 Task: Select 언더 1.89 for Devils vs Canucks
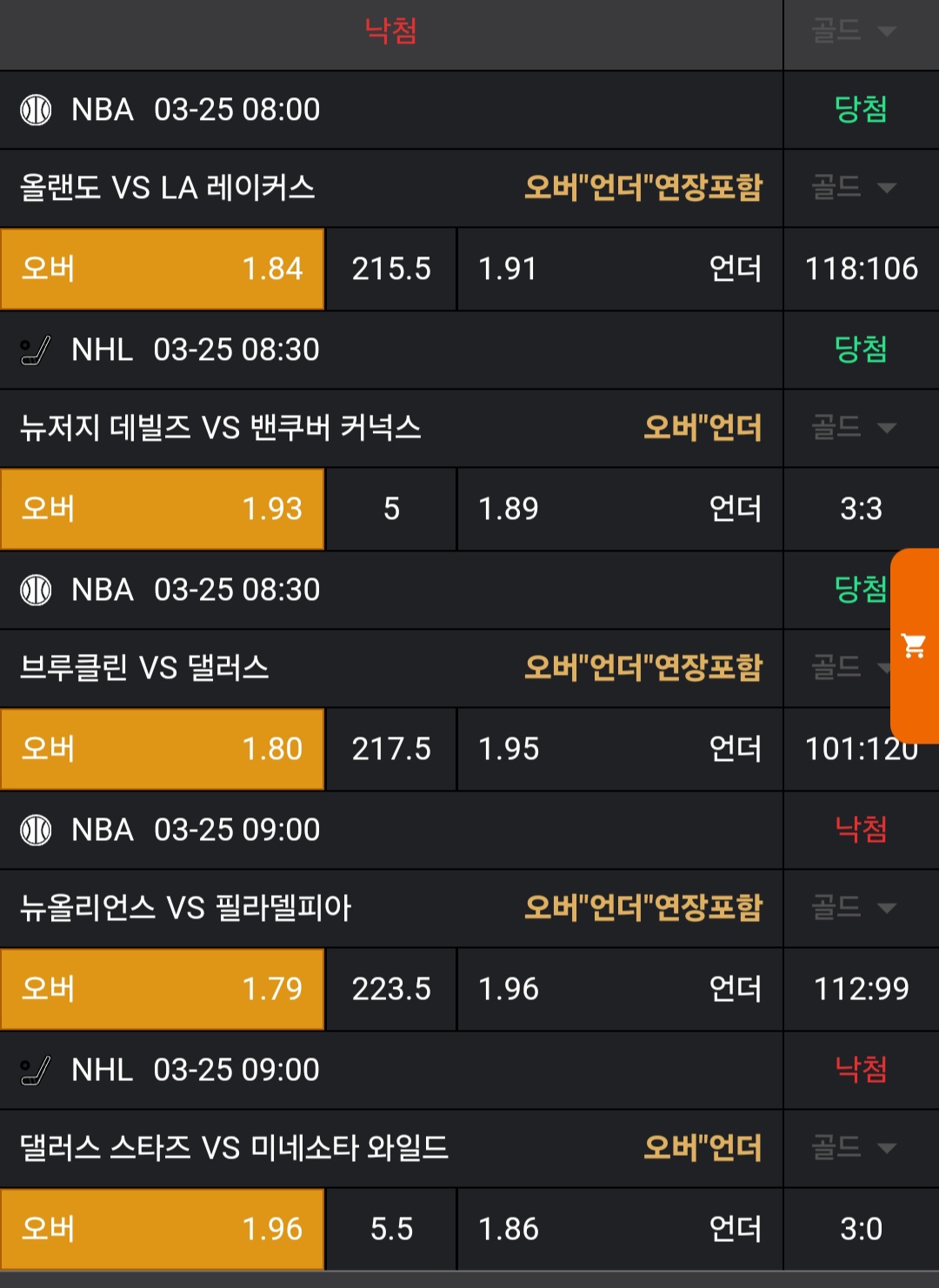tap(619, 509)
